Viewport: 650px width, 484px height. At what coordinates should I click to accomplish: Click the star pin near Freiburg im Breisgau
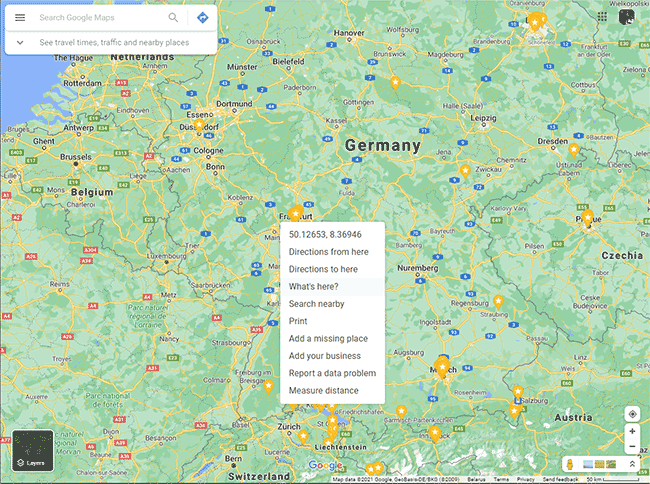pos(269,387)
